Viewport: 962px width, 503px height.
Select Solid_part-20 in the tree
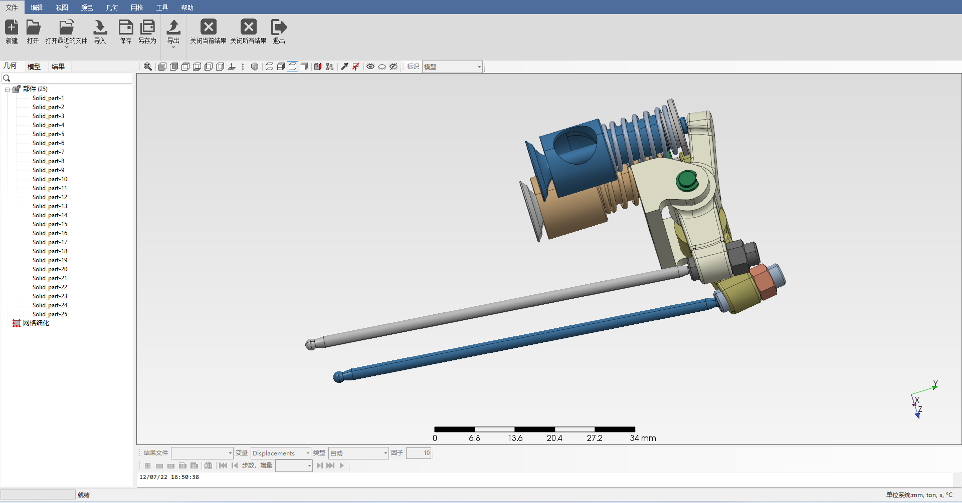[x=50, y=269]
